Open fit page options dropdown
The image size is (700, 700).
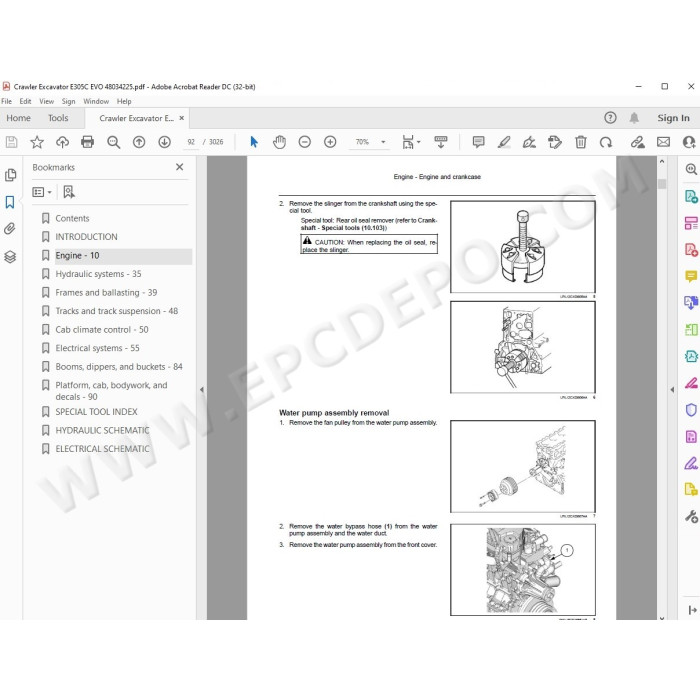pos(411,142)
